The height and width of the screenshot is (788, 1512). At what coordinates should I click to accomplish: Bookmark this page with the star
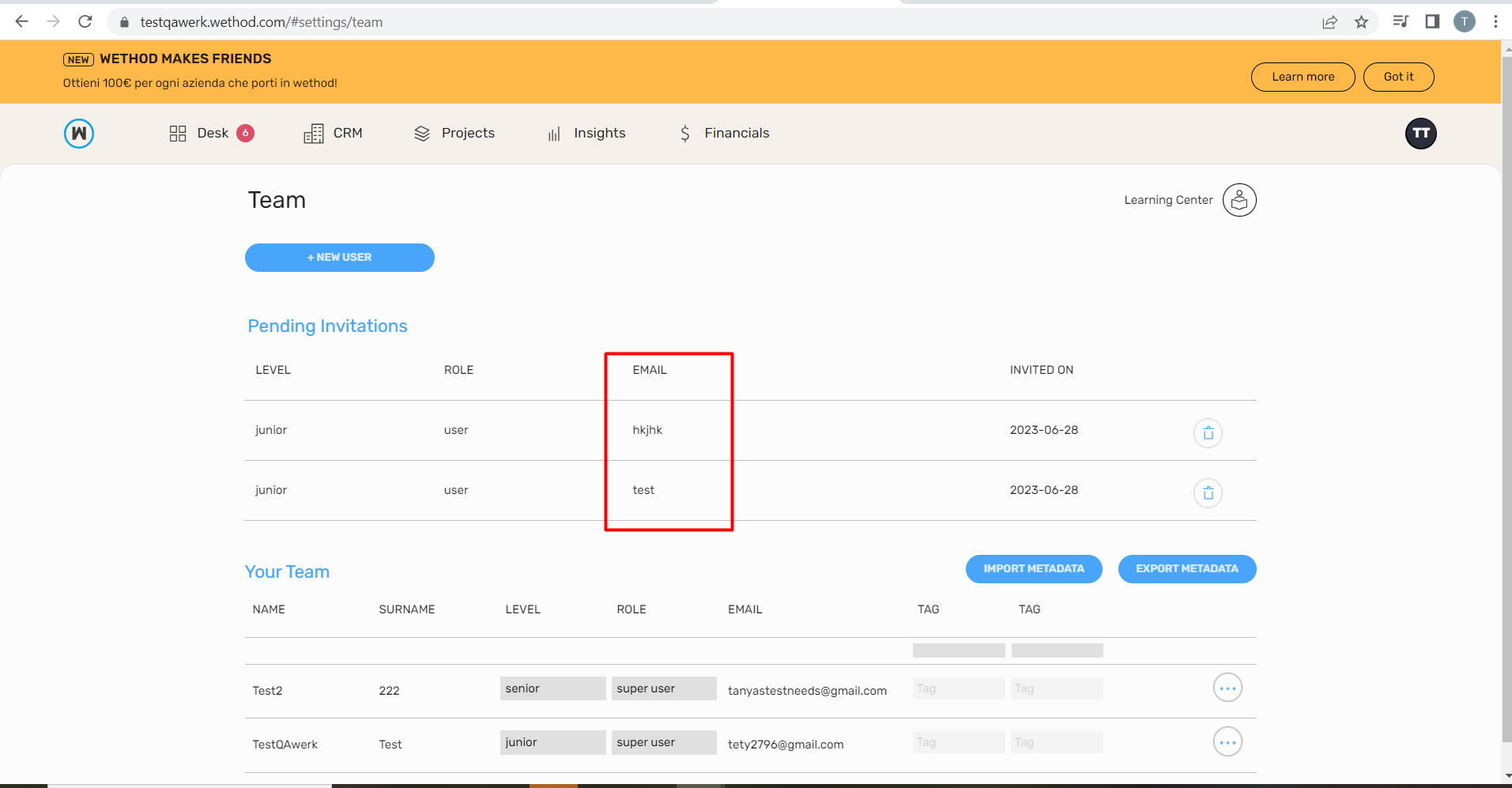coord(1361,22)
